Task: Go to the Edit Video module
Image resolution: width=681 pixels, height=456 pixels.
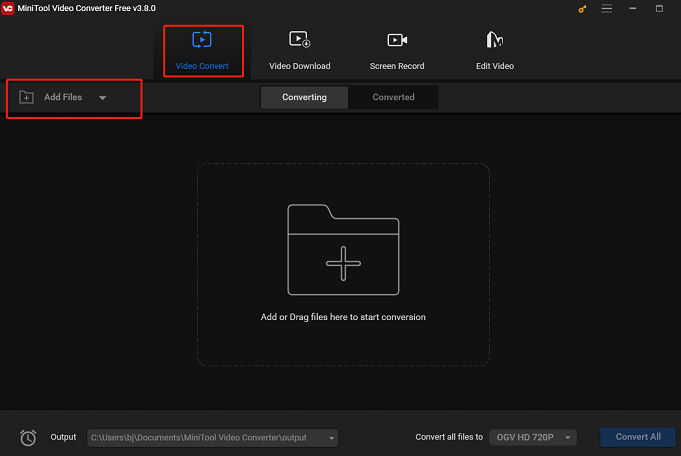Action: click(x=495, y=51)
